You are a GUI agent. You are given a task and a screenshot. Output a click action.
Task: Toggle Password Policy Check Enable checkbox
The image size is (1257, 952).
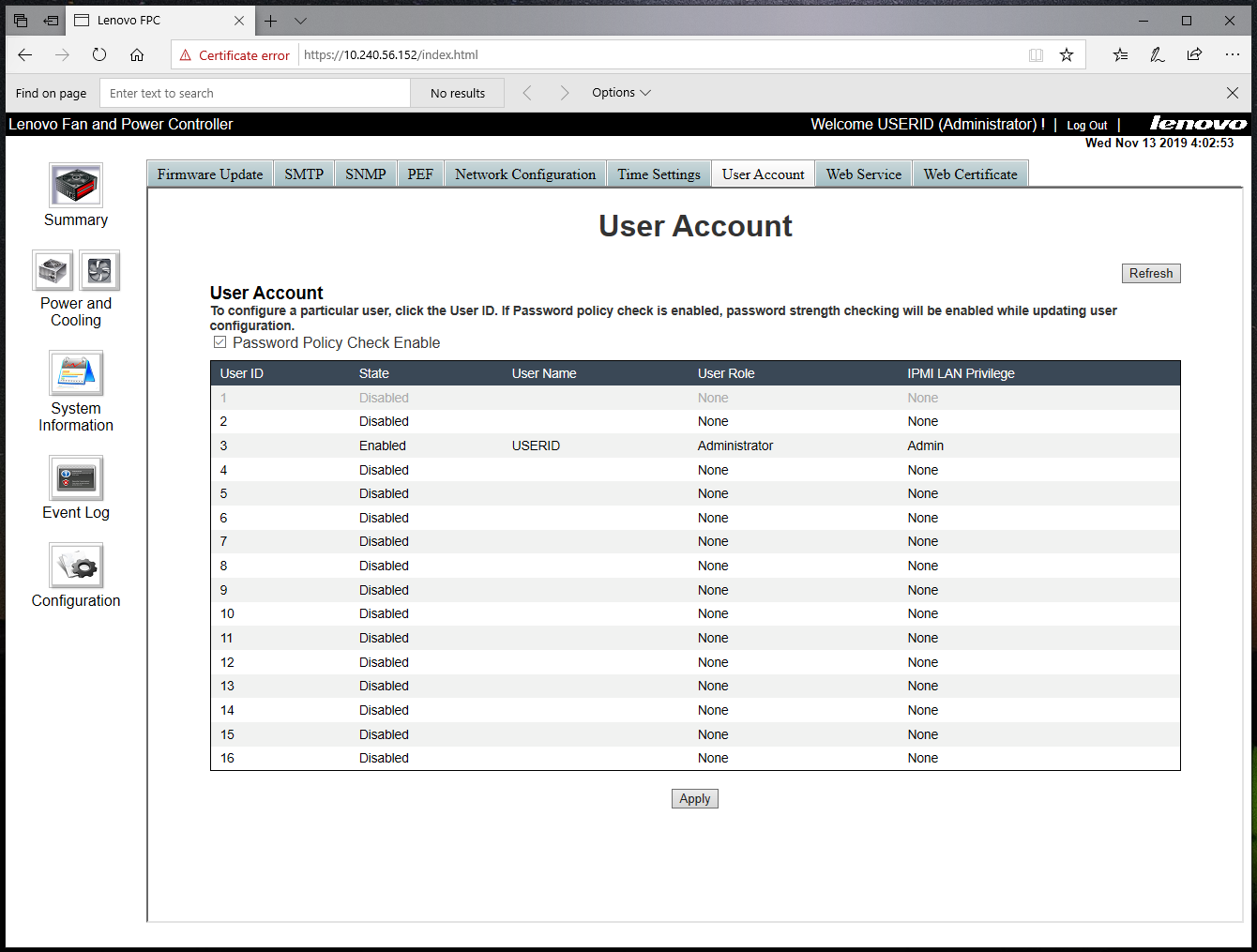[x=220, y=342]
